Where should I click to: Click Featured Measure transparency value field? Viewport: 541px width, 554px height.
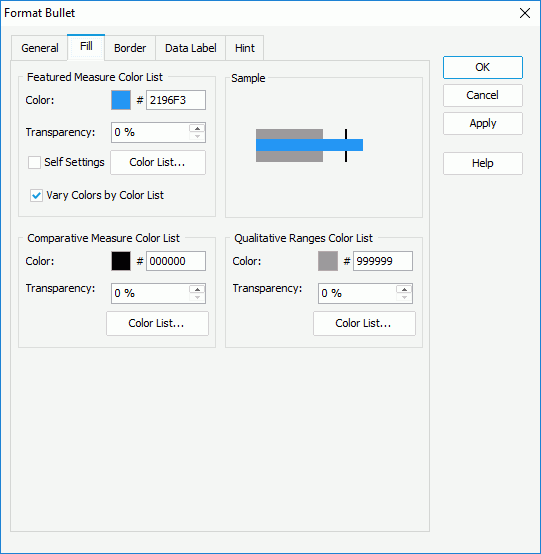tap(151, 132)
